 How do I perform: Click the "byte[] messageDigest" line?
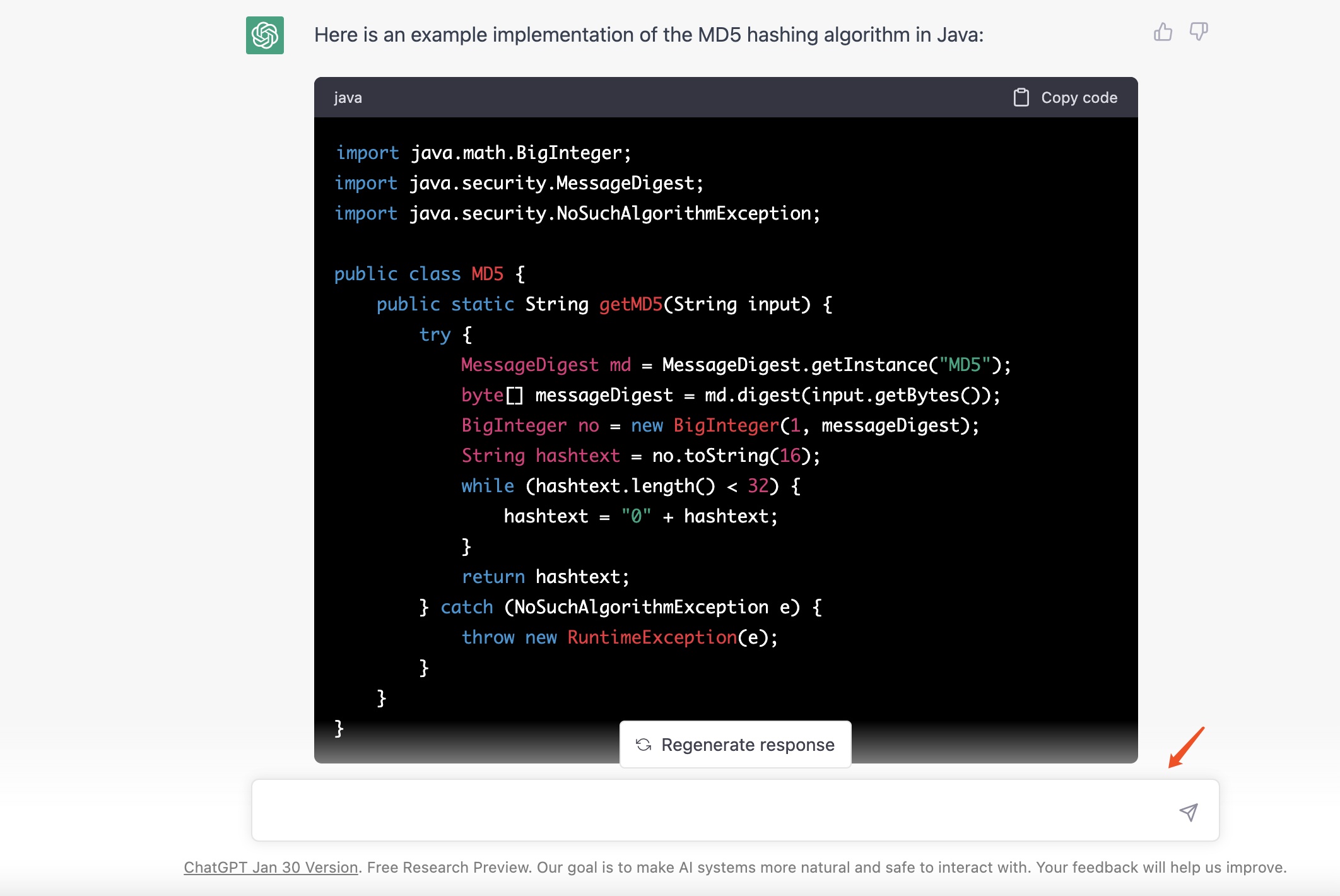[731, 395]
